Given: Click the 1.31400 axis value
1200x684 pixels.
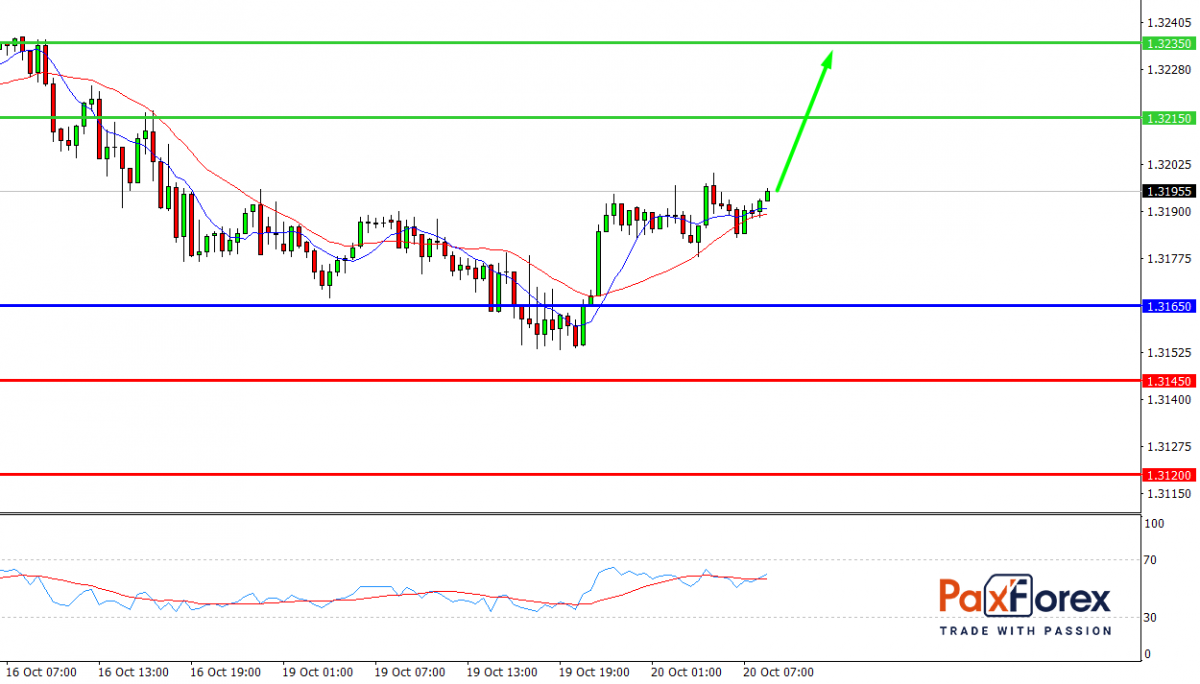Looking at the screenshot, I should pos(1169,399).
